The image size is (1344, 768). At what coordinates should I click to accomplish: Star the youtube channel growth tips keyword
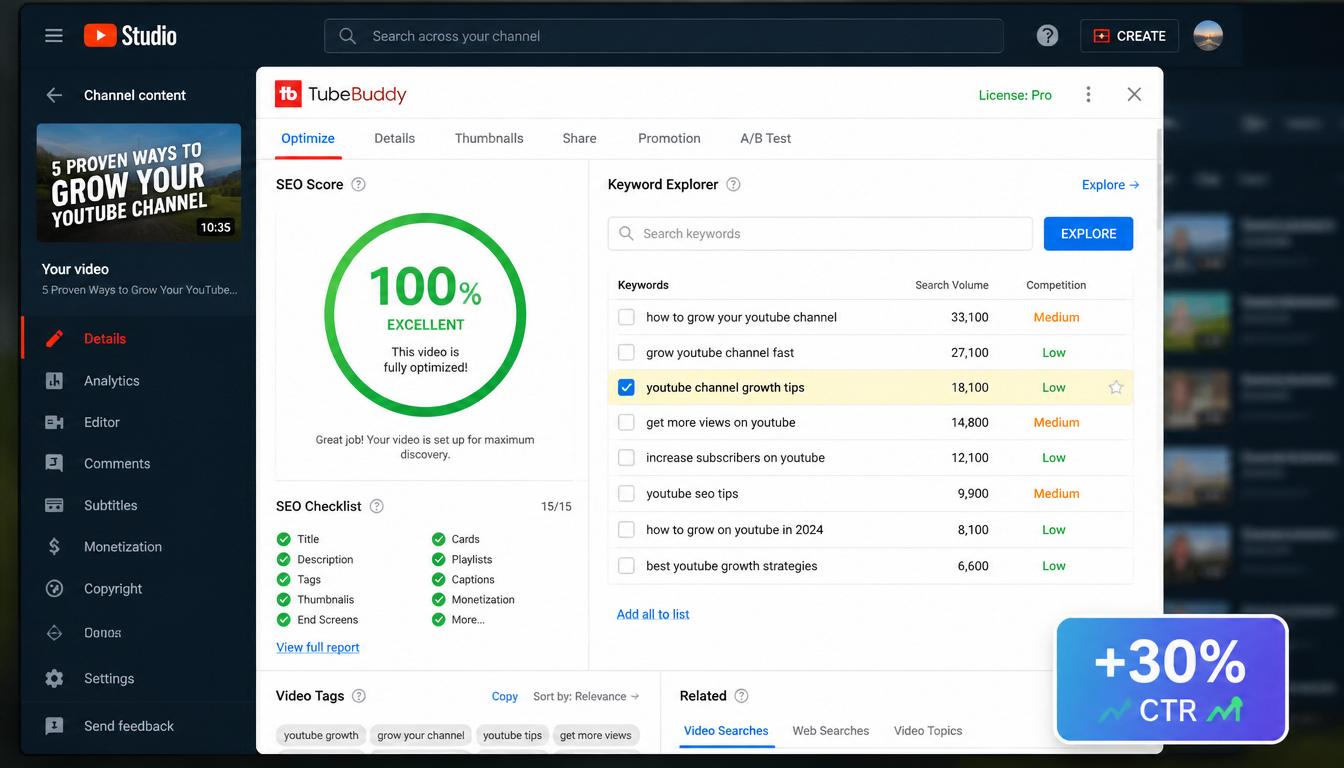point(1116,387)
